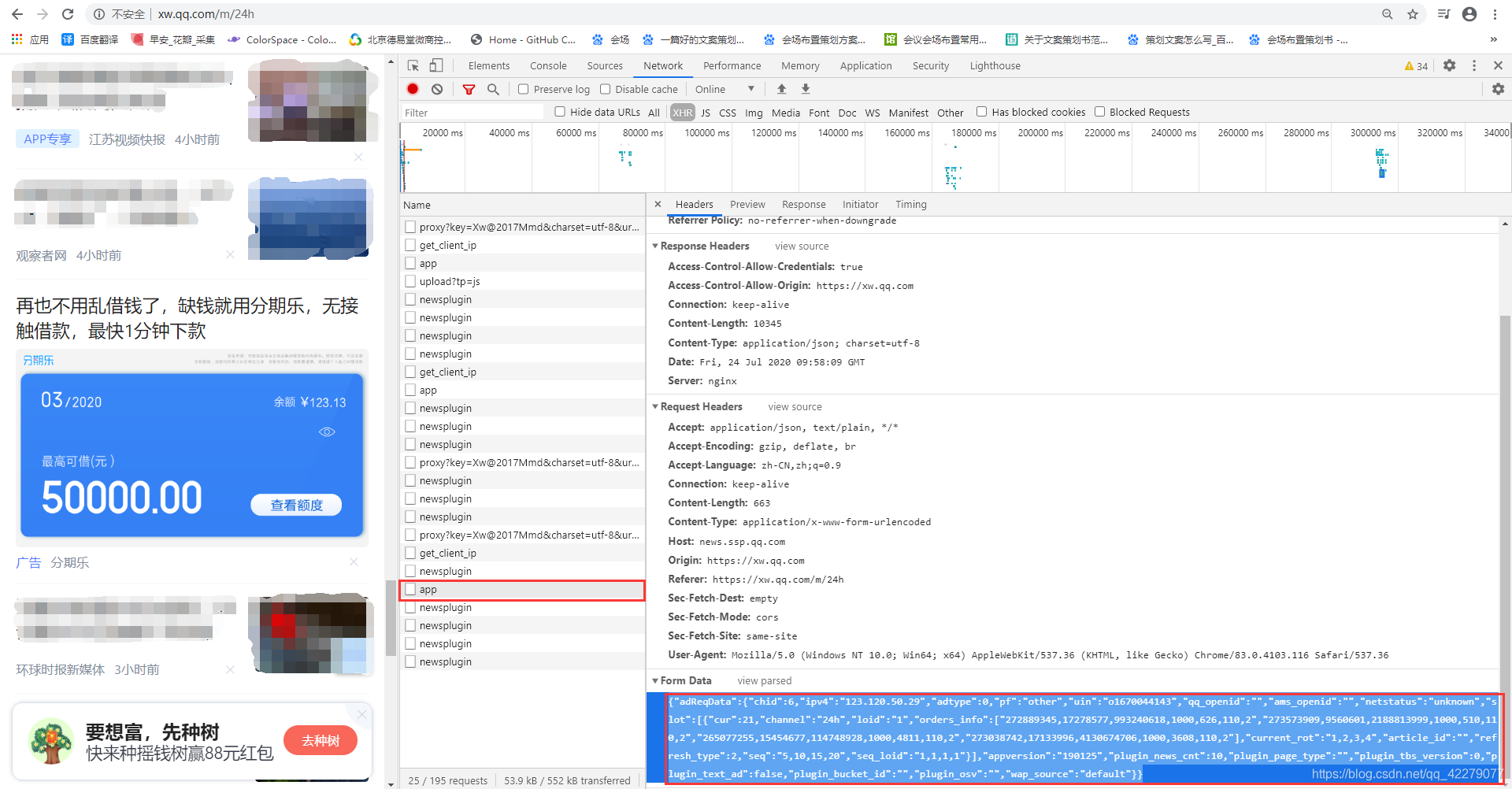This screenshot has width=1512, height=789.
Task: Toggle the network filter funnel icon
Action: click(469, 89)
